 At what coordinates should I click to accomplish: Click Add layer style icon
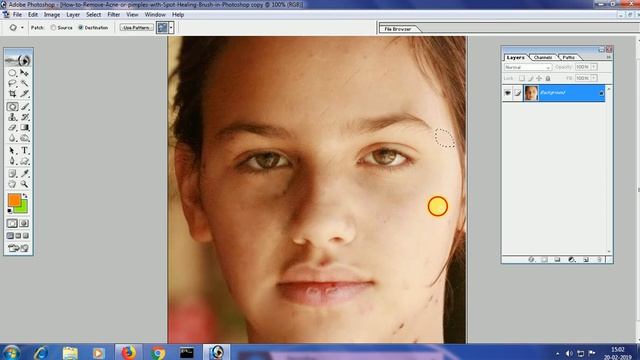point(531,260)
